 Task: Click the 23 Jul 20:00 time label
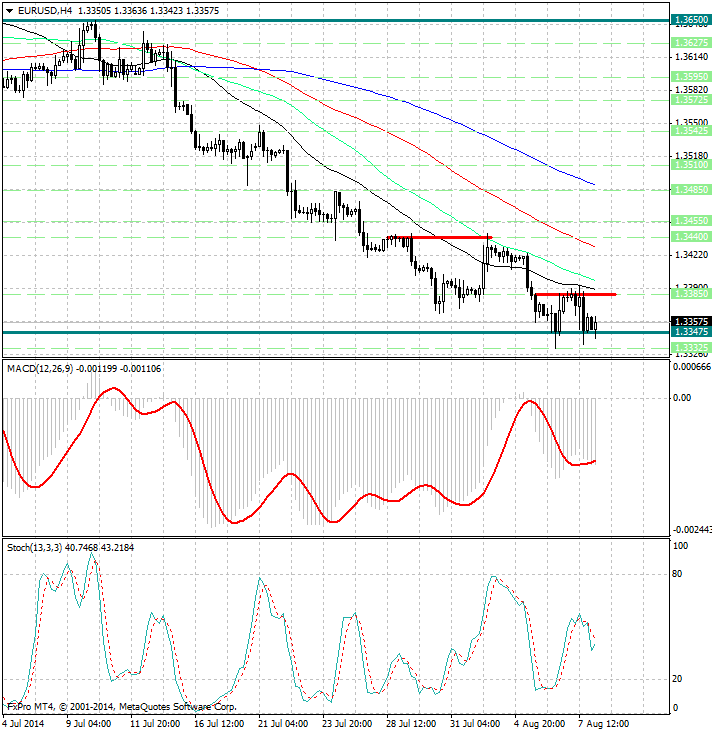coord(347,724)
